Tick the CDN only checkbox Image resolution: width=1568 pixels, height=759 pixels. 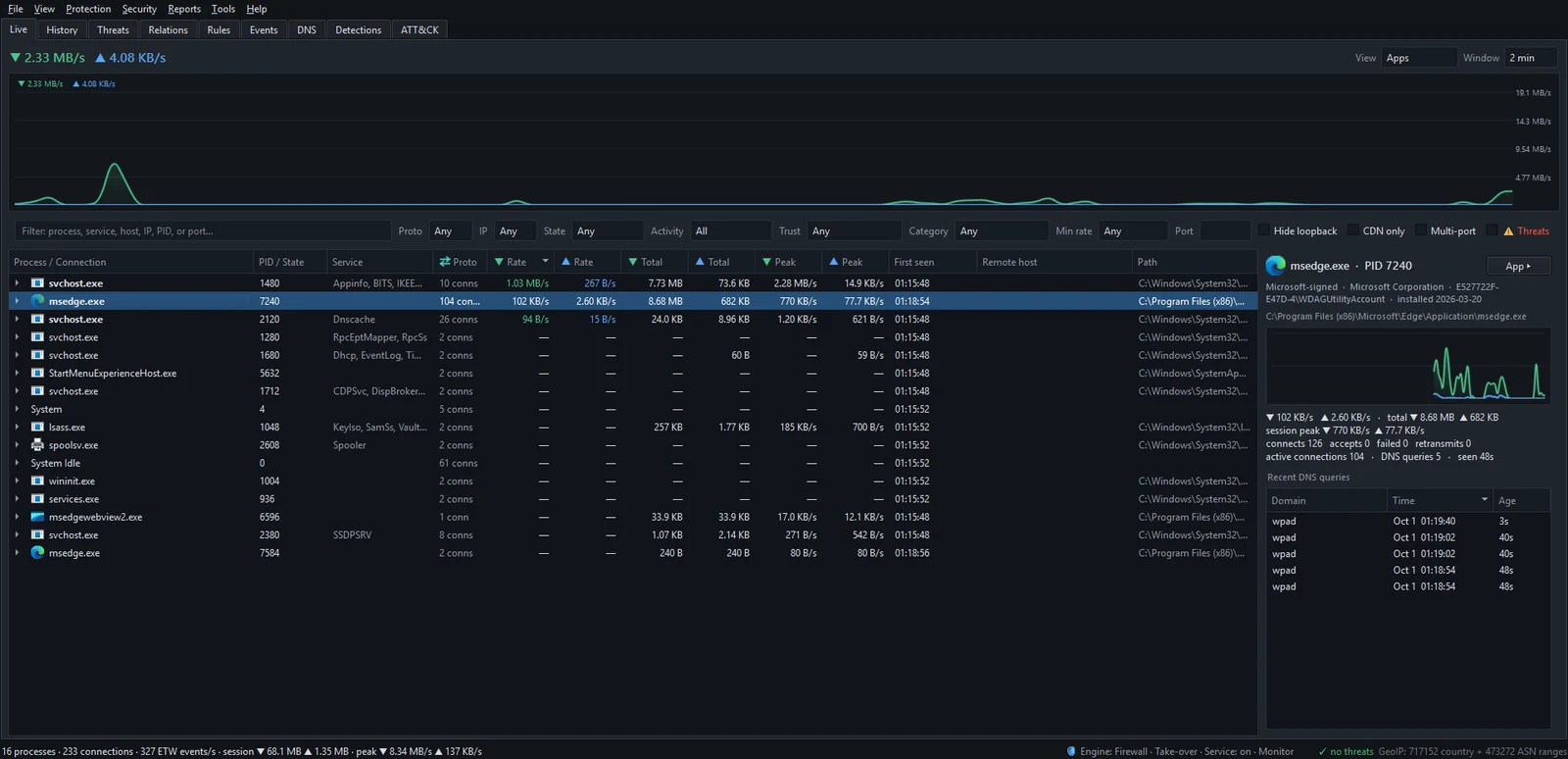coord(1353,231)
